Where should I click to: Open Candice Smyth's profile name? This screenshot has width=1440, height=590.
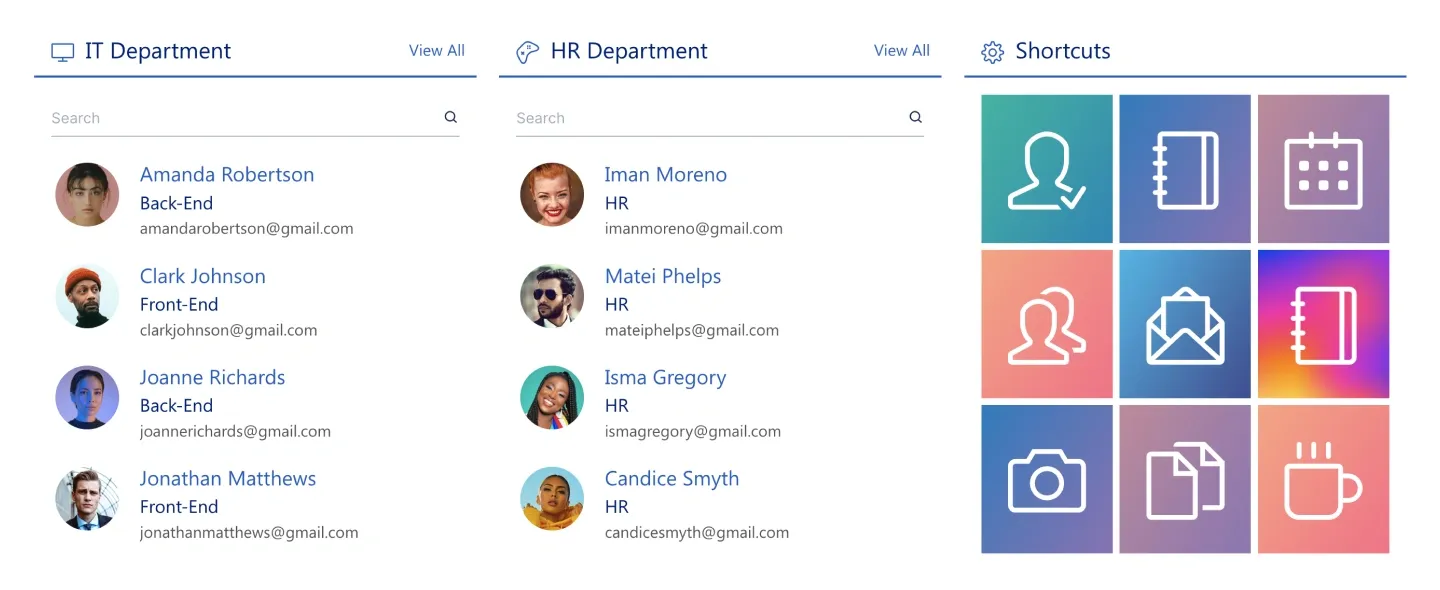click(x=672, y=479)
